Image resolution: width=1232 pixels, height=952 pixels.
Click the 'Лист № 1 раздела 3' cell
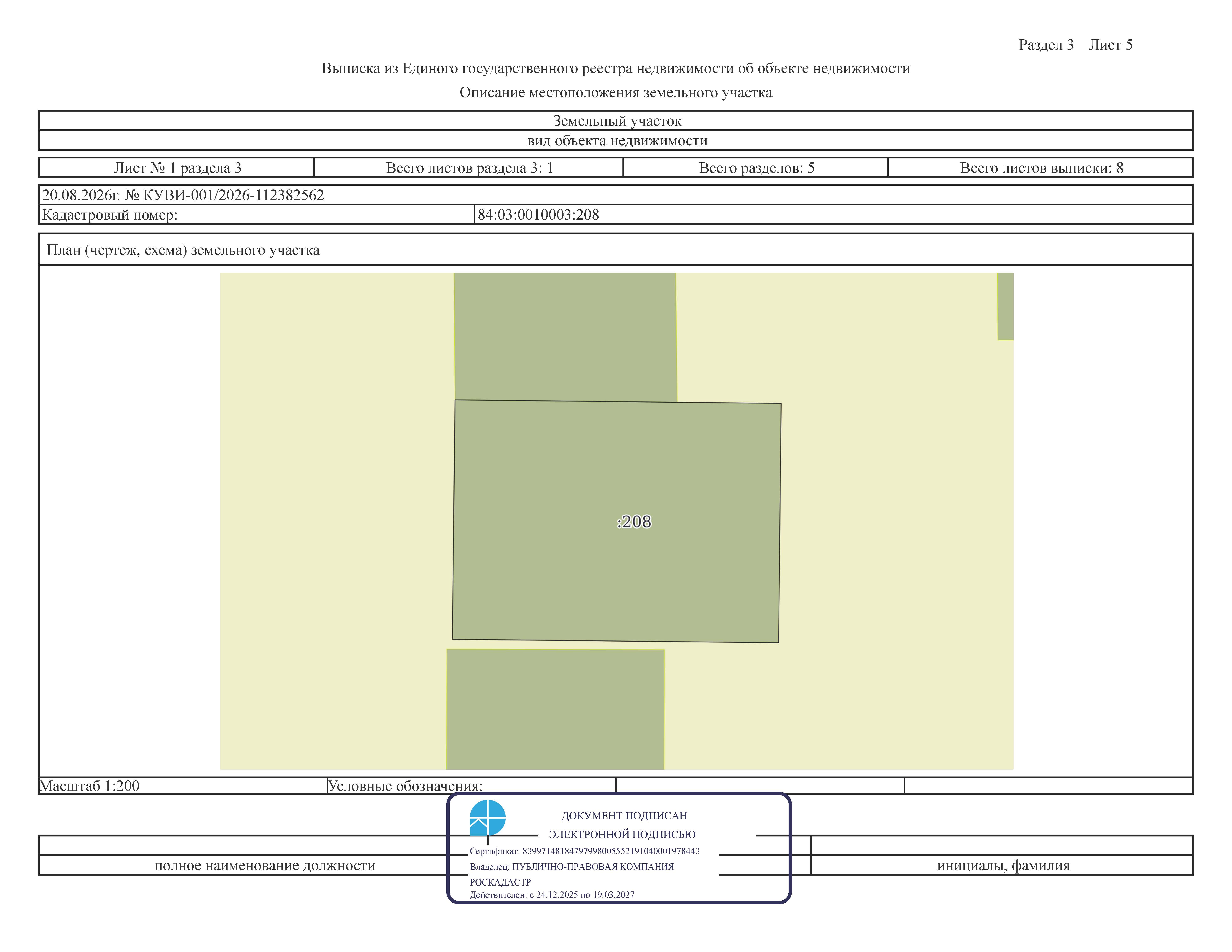177,168
